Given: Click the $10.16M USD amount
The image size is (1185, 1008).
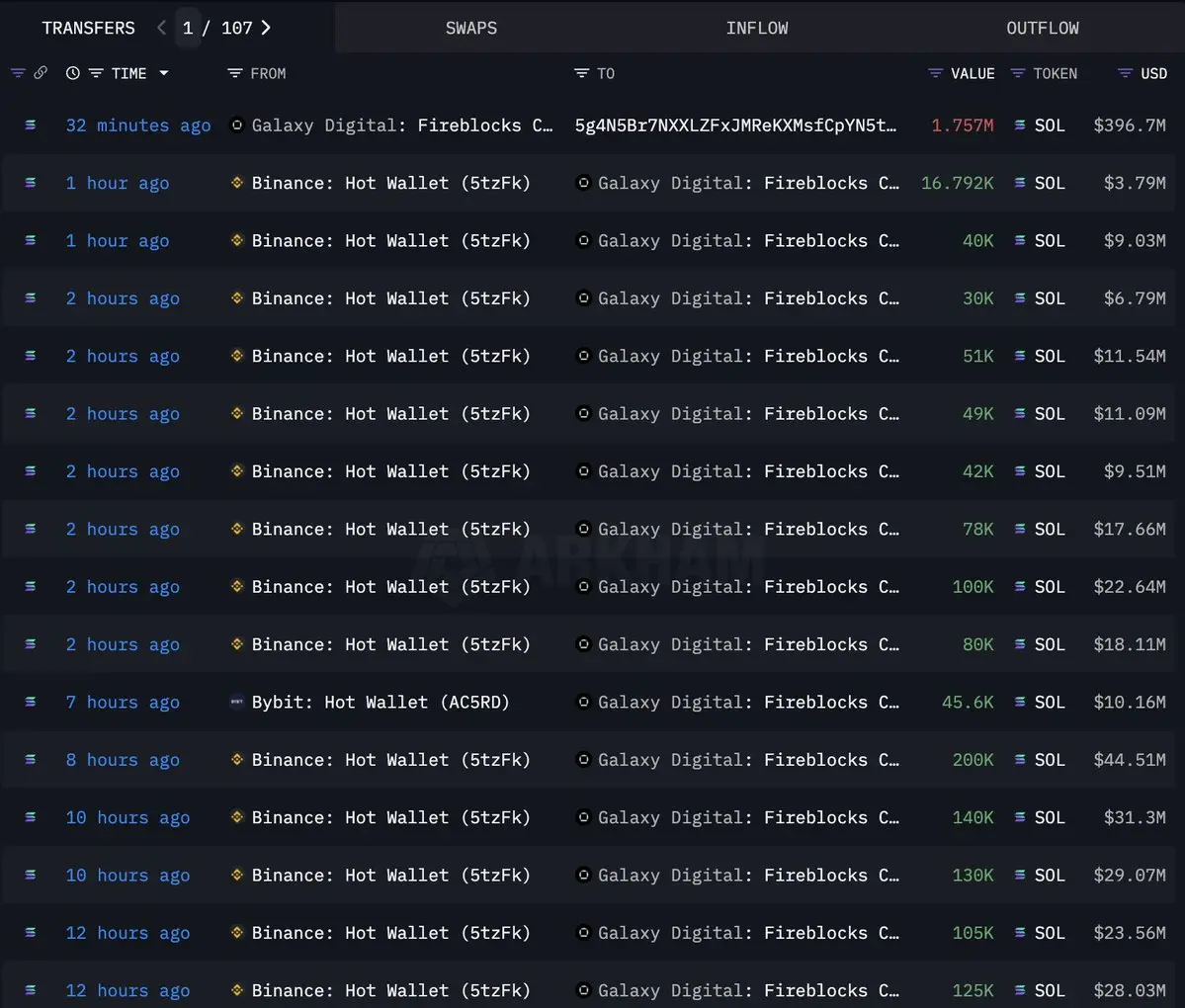Looking at the screenshot, I should [x=1130, y=703].
